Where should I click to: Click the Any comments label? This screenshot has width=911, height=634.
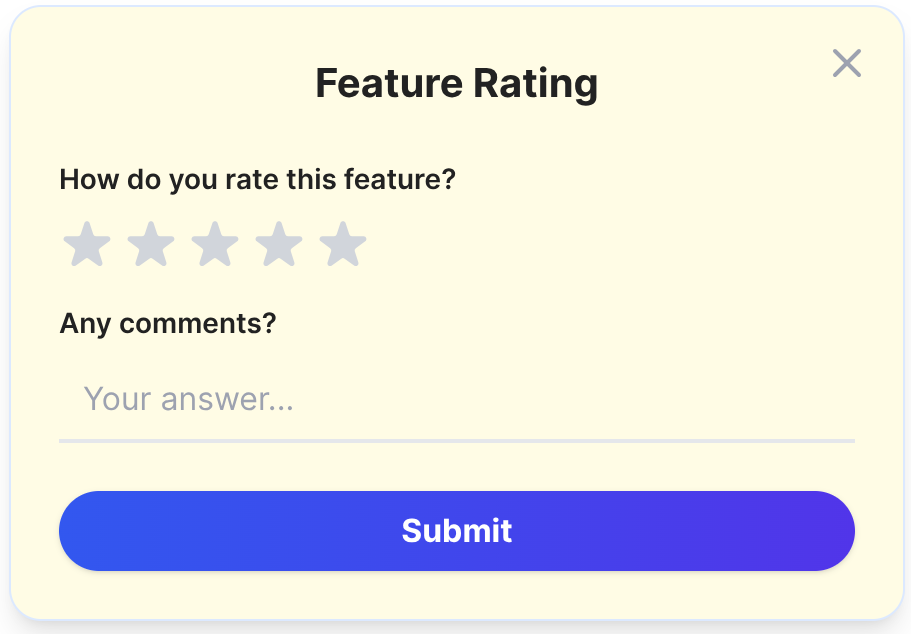point(167,323)
